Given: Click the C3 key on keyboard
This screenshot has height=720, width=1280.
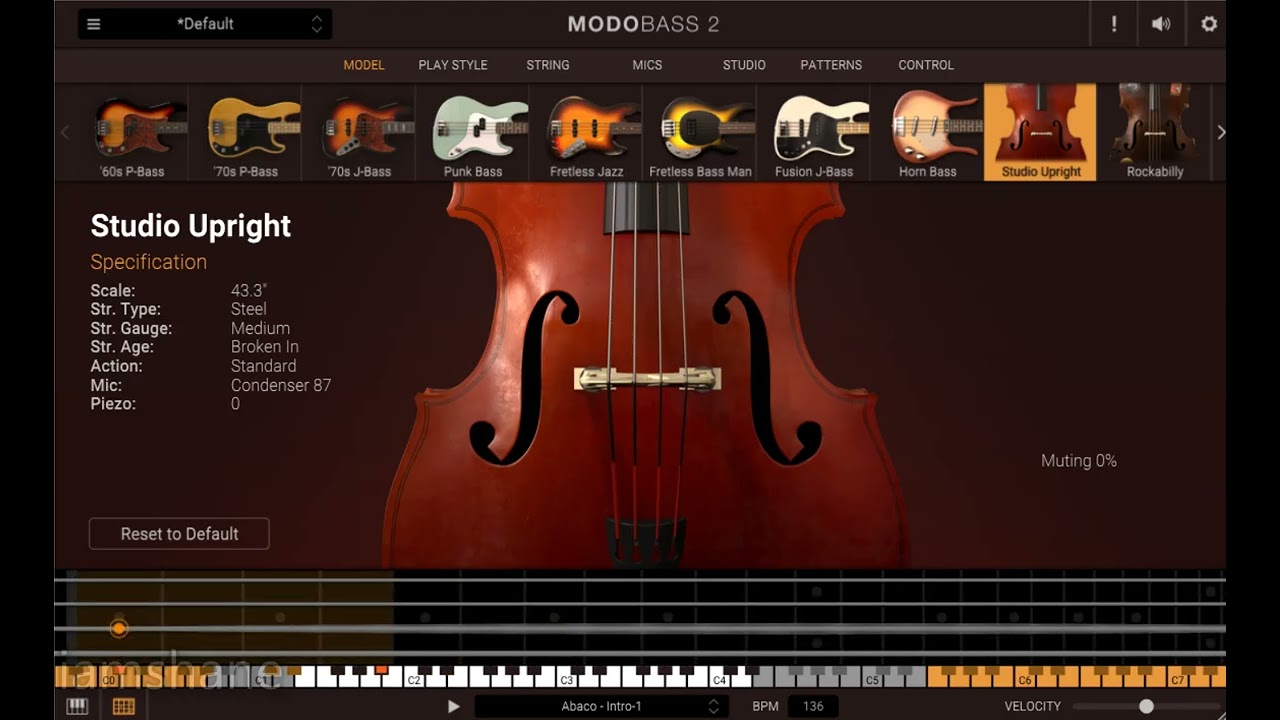Looking at the screenshot, I should [x=567, y=679].
